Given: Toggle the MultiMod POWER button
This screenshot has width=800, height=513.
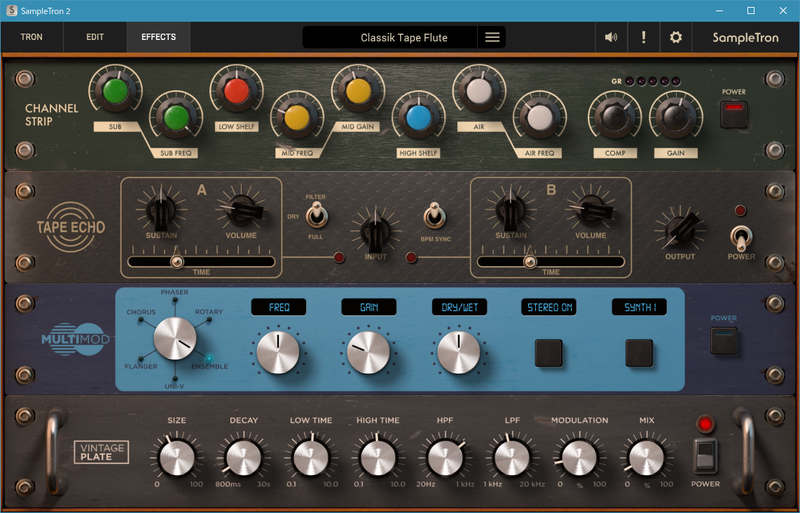Looking at the screenshot, I should pos(723,340).
